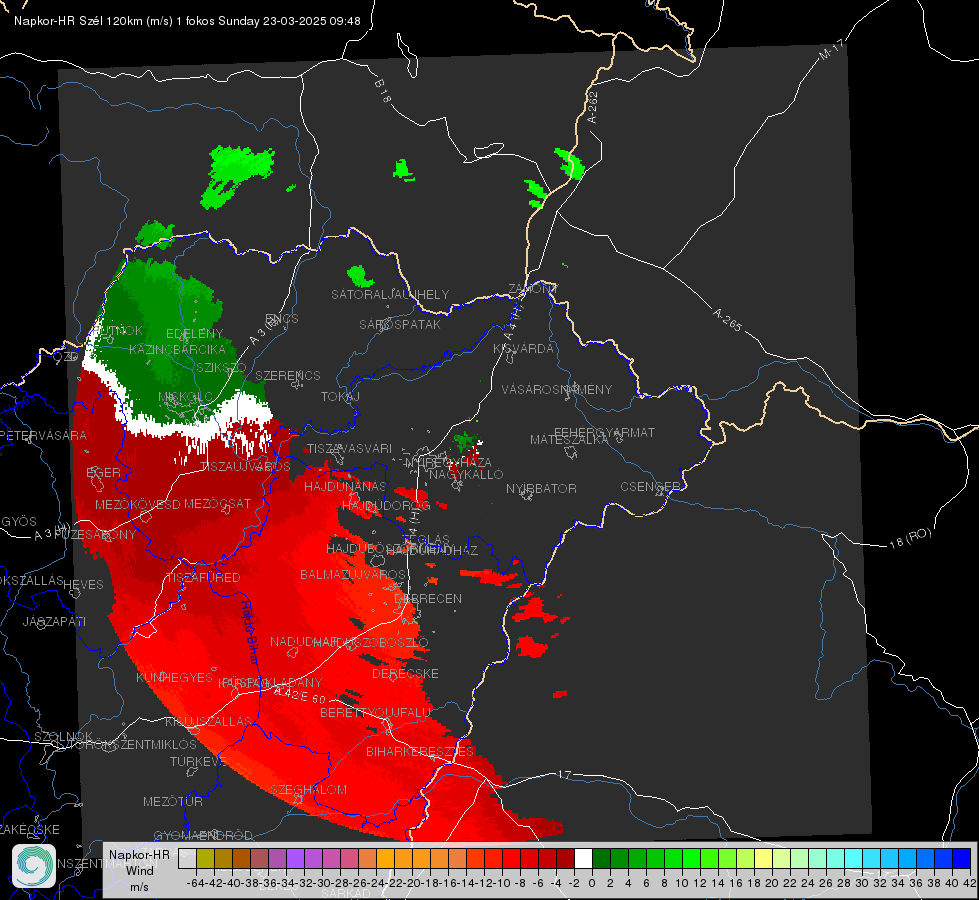Click the radar title text dated 23-03-2025 09:48

tap(187, 21)
